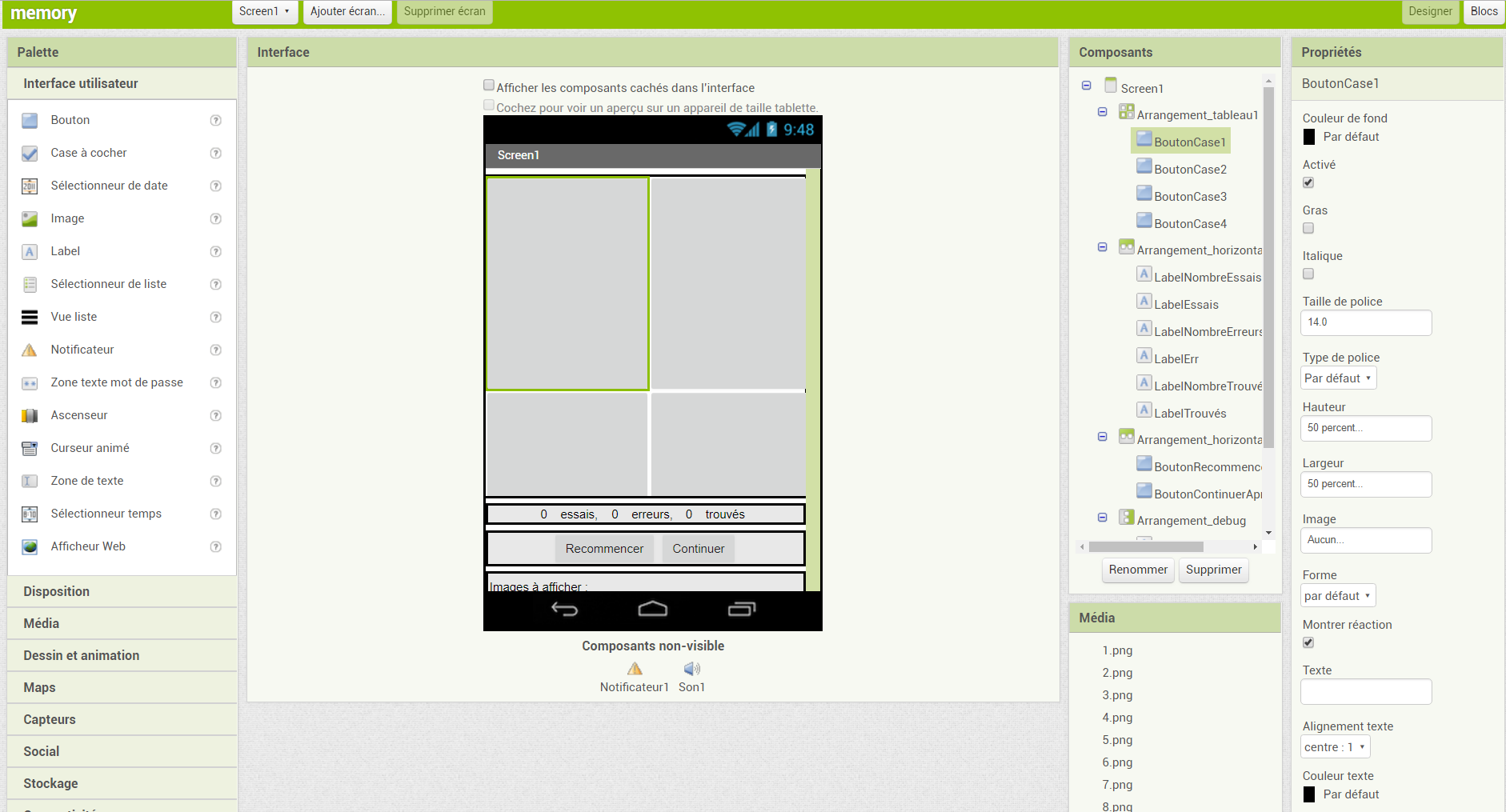Image resolution: width=1506 pixels, height=812 pixels.
Task: Open help for Afficheur Web
Action: coord(215,547)
